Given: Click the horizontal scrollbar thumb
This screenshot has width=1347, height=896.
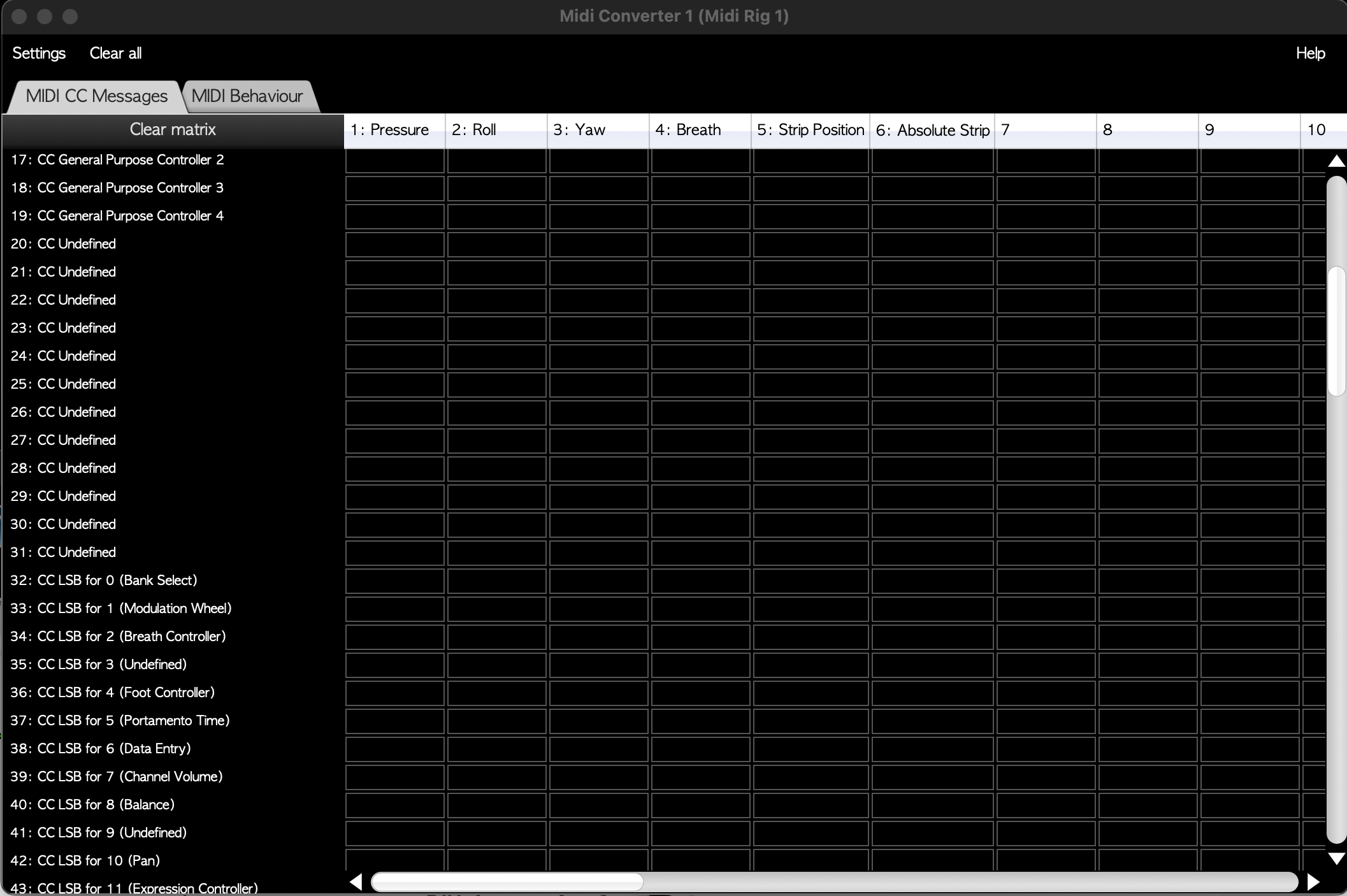Looking at the screenshot, I should (507, 882).
